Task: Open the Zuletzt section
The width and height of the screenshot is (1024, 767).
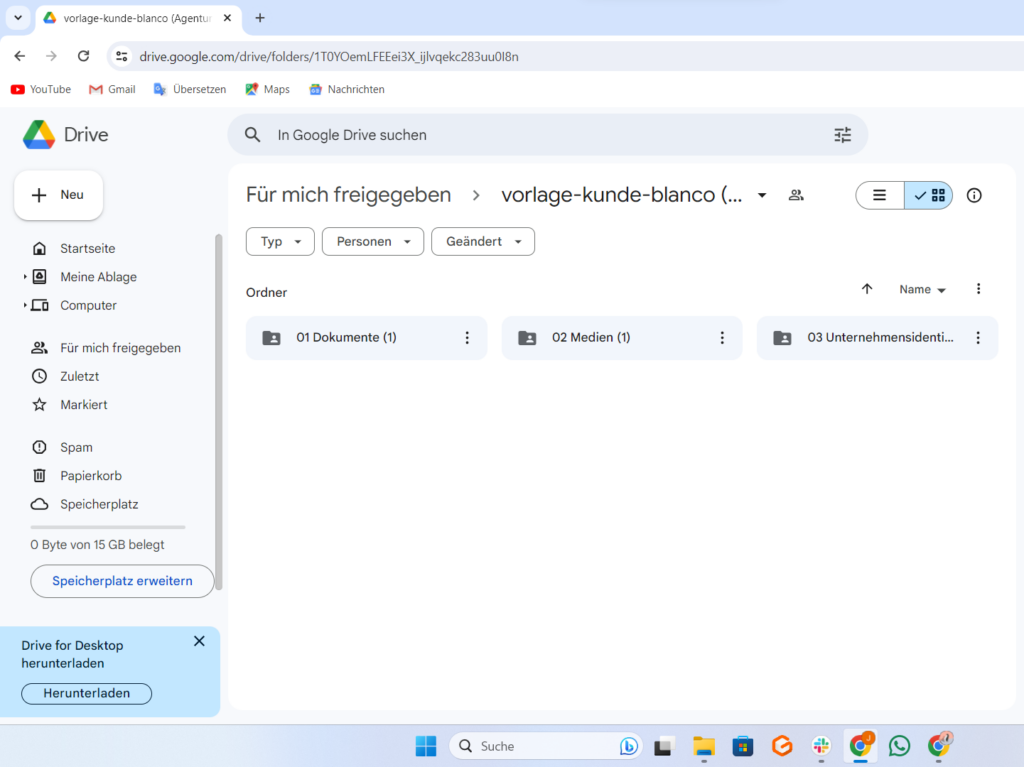Action: coord(79,376)
